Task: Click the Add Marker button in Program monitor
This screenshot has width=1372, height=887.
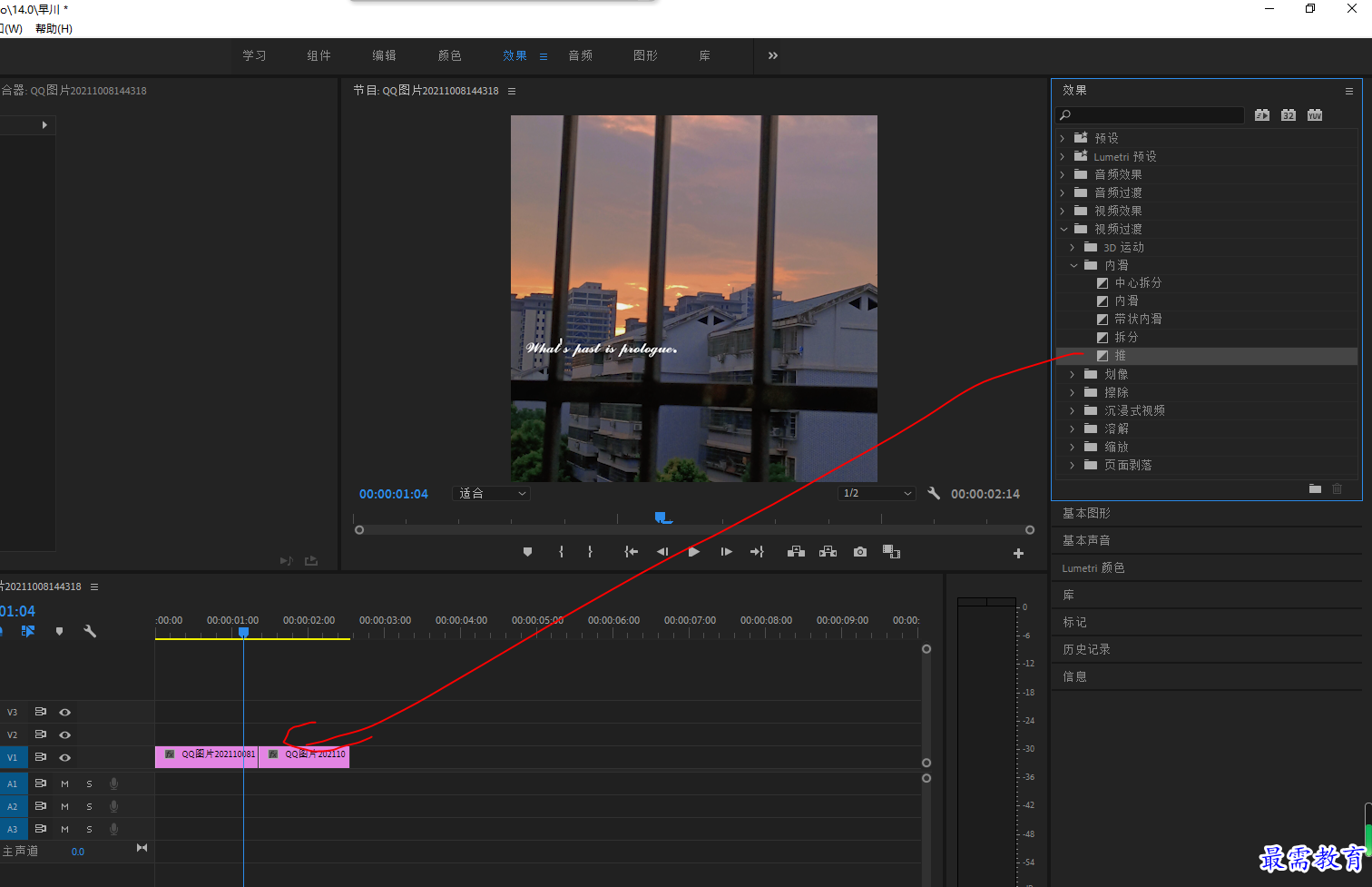Action: click(x=527, y=552)
